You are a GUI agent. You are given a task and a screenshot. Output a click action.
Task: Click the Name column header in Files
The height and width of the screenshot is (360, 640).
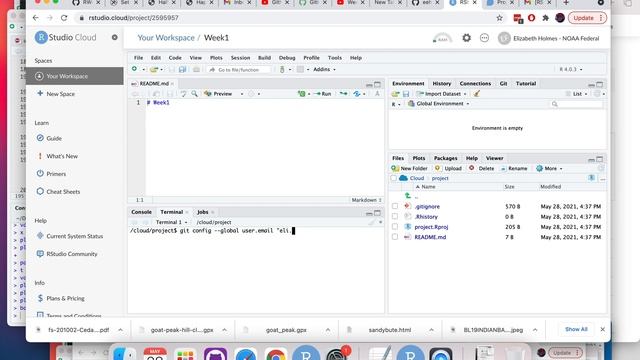point(428,187)
